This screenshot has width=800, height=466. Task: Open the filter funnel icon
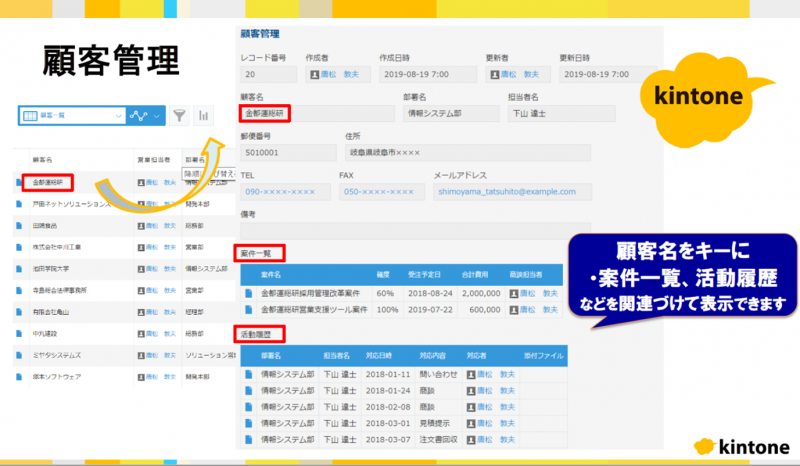tap(179, 115)
